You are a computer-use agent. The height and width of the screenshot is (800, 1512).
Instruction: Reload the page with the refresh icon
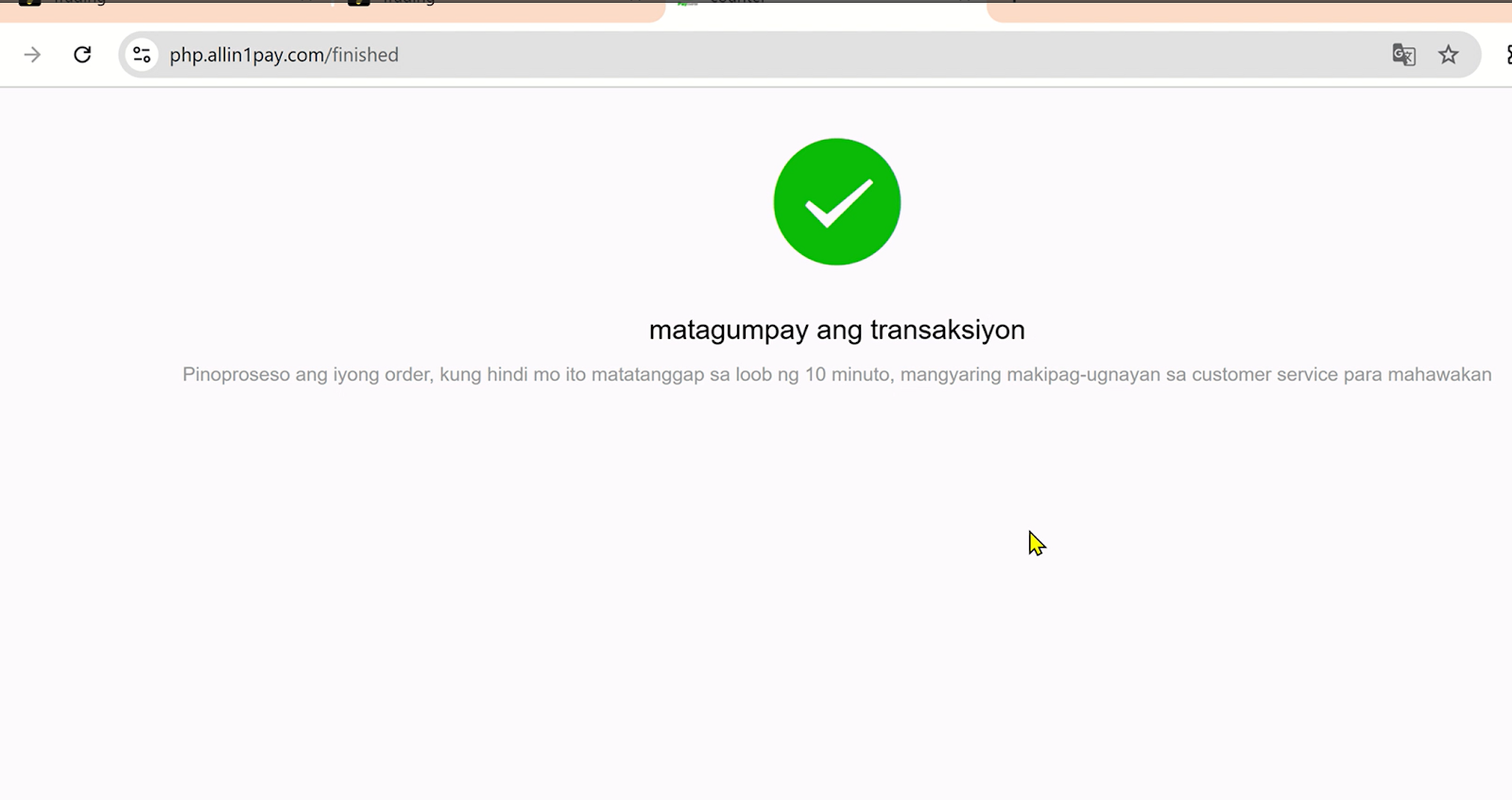[x=82, y=55]
